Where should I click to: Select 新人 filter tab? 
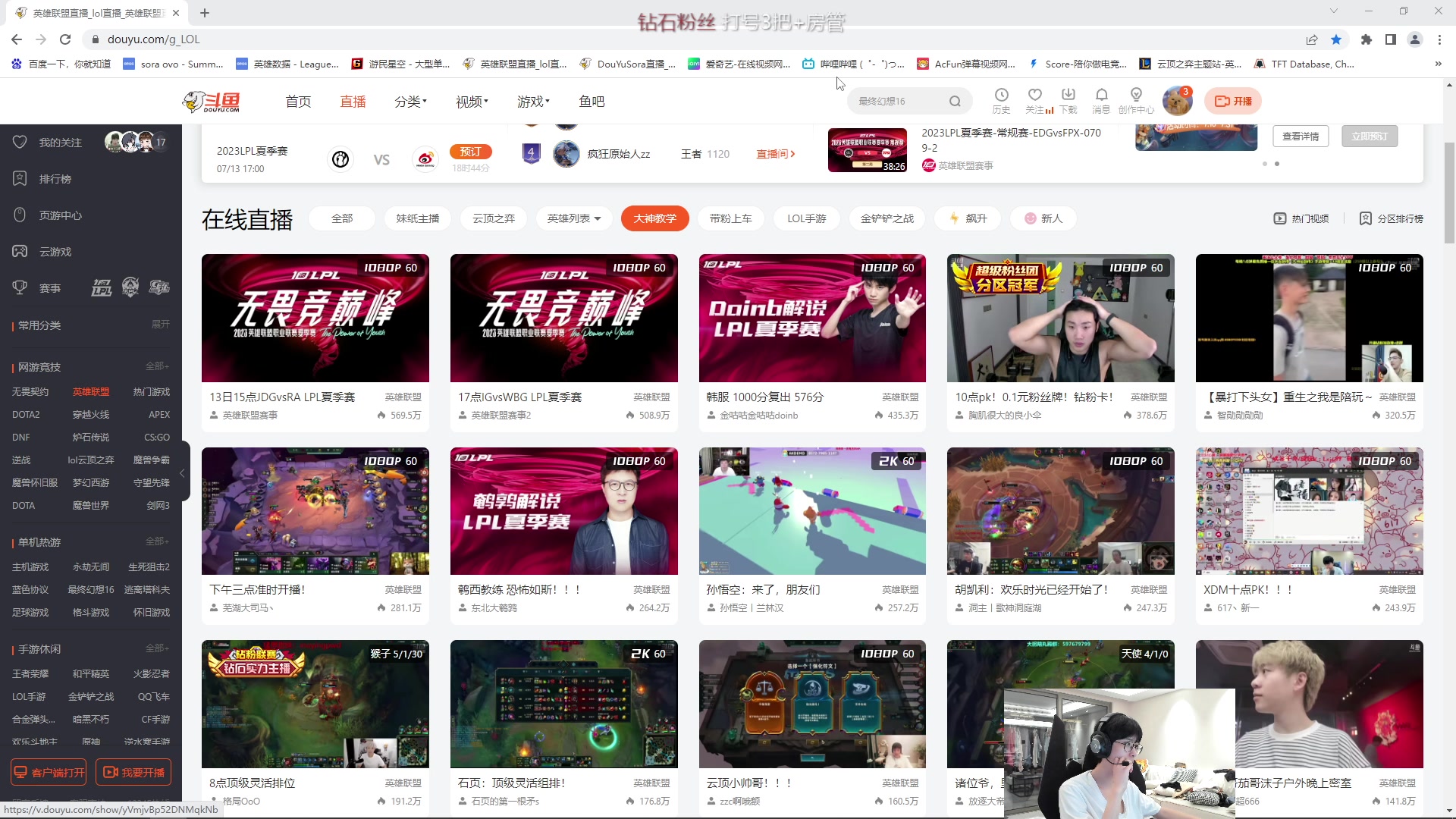pyautogui.click(x=1043, y=218)
